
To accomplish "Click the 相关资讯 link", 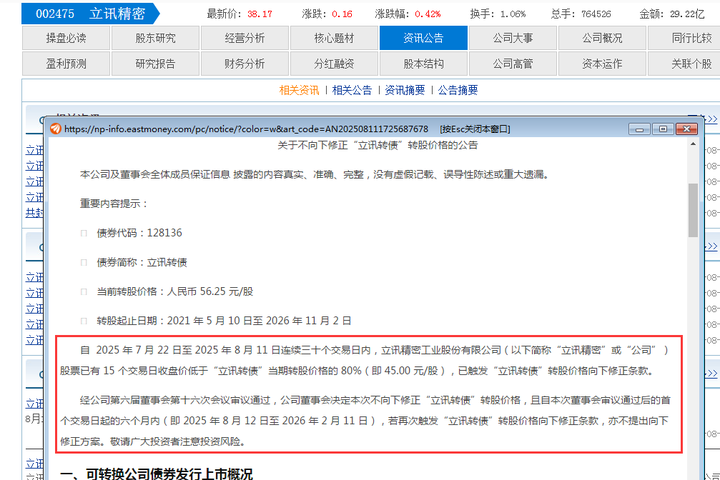I will click(x=299, y=90).
